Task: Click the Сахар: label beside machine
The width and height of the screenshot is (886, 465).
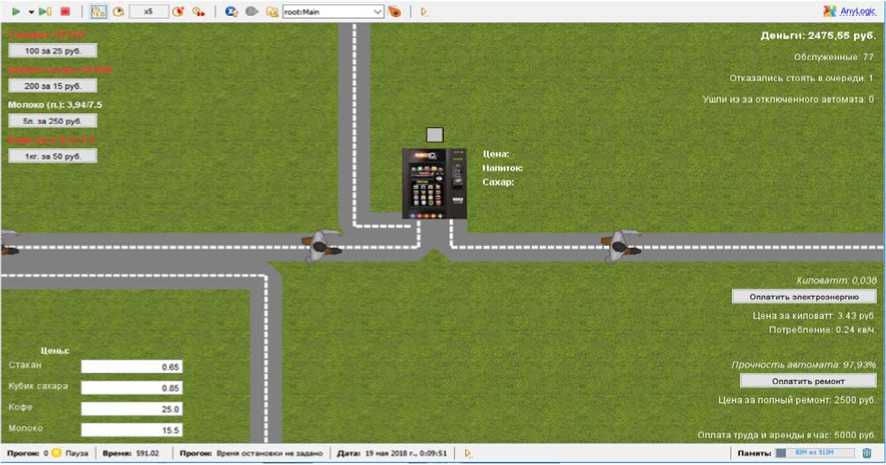Action: coord(498,182)
